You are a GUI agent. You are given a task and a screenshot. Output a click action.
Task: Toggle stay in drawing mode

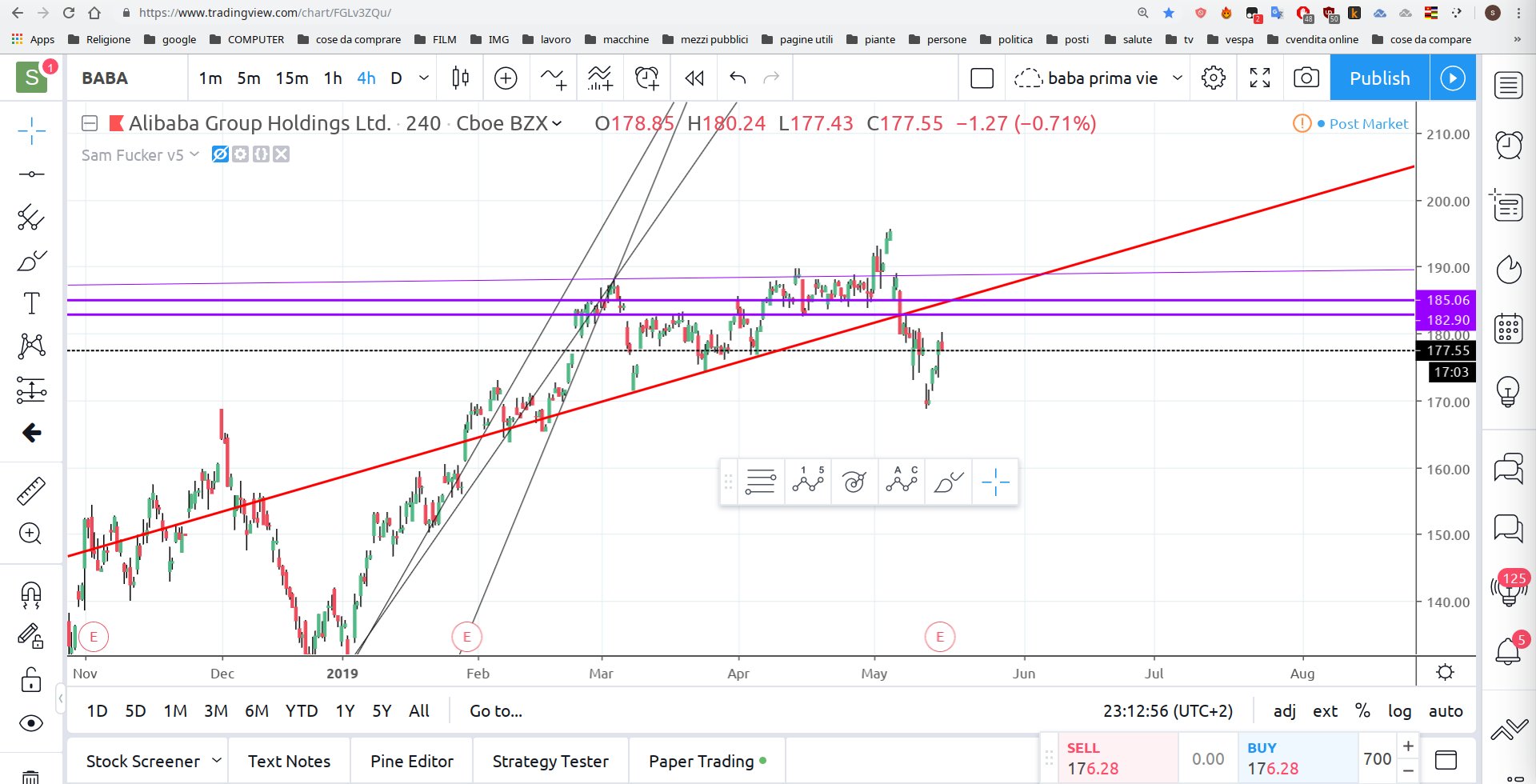point(31,636)
